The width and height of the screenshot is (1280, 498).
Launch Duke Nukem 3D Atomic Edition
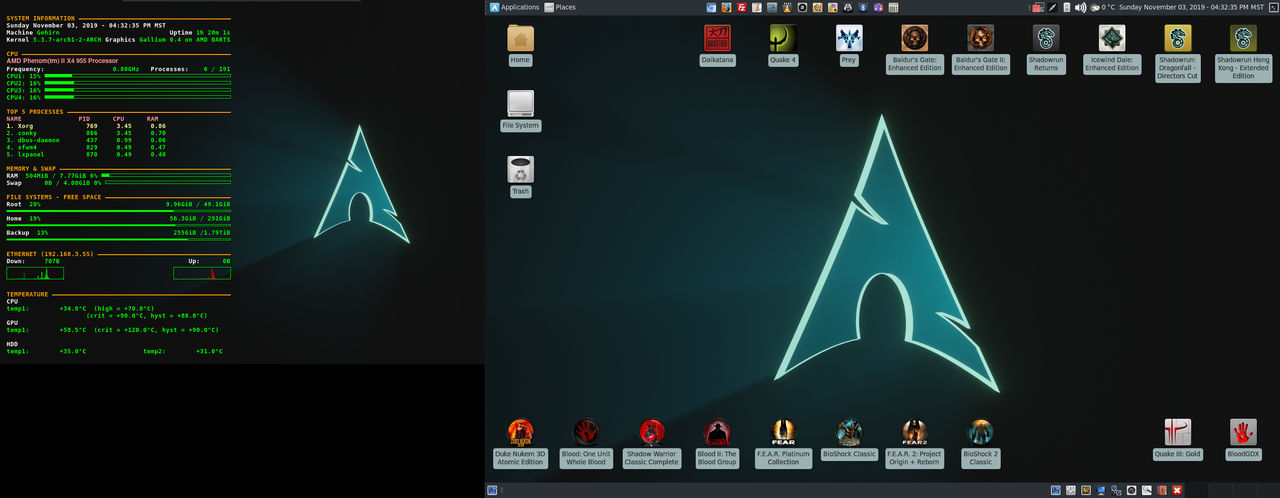520,432
